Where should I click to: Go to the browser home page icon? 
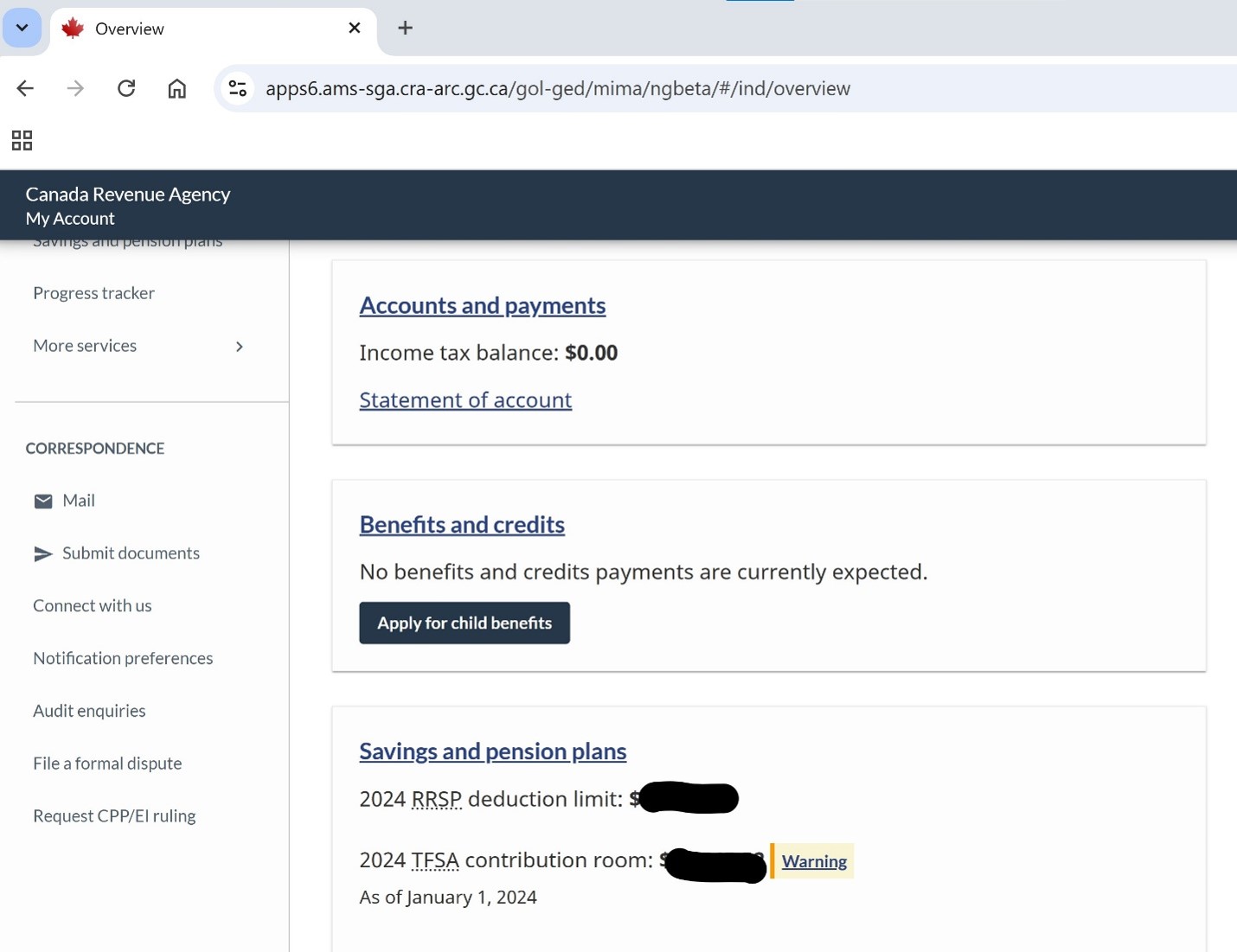tap(176, 88)
